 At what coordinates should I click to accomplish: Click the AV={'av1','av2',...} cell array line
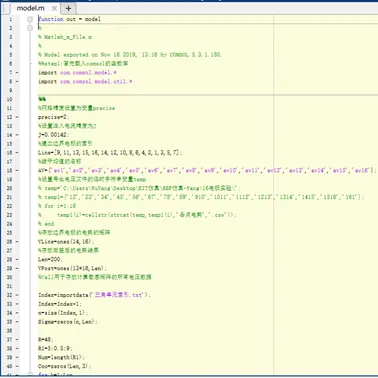207,170
